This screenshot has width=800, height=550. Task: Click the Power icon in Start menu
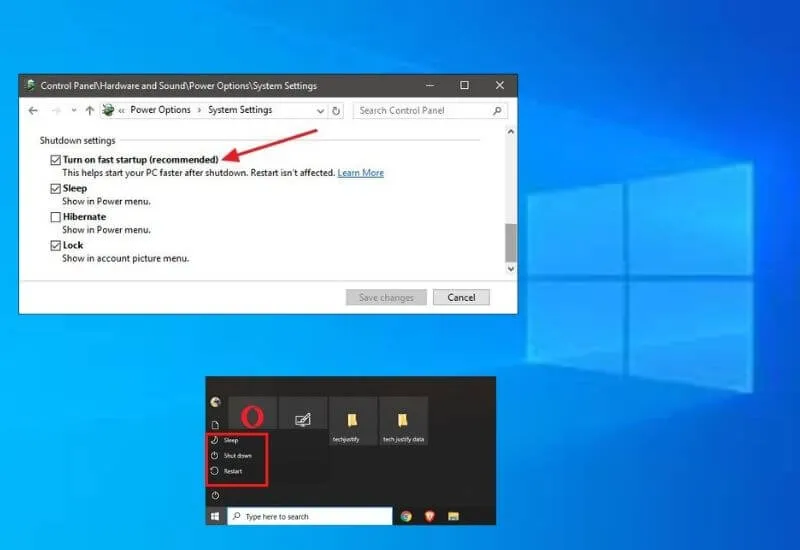coord(215,495)
